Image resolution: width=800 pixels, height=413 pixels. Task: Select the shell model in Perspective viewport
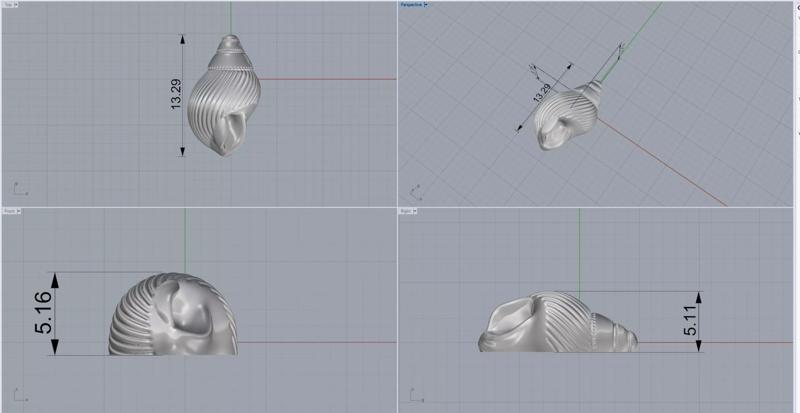coord(566,115)
